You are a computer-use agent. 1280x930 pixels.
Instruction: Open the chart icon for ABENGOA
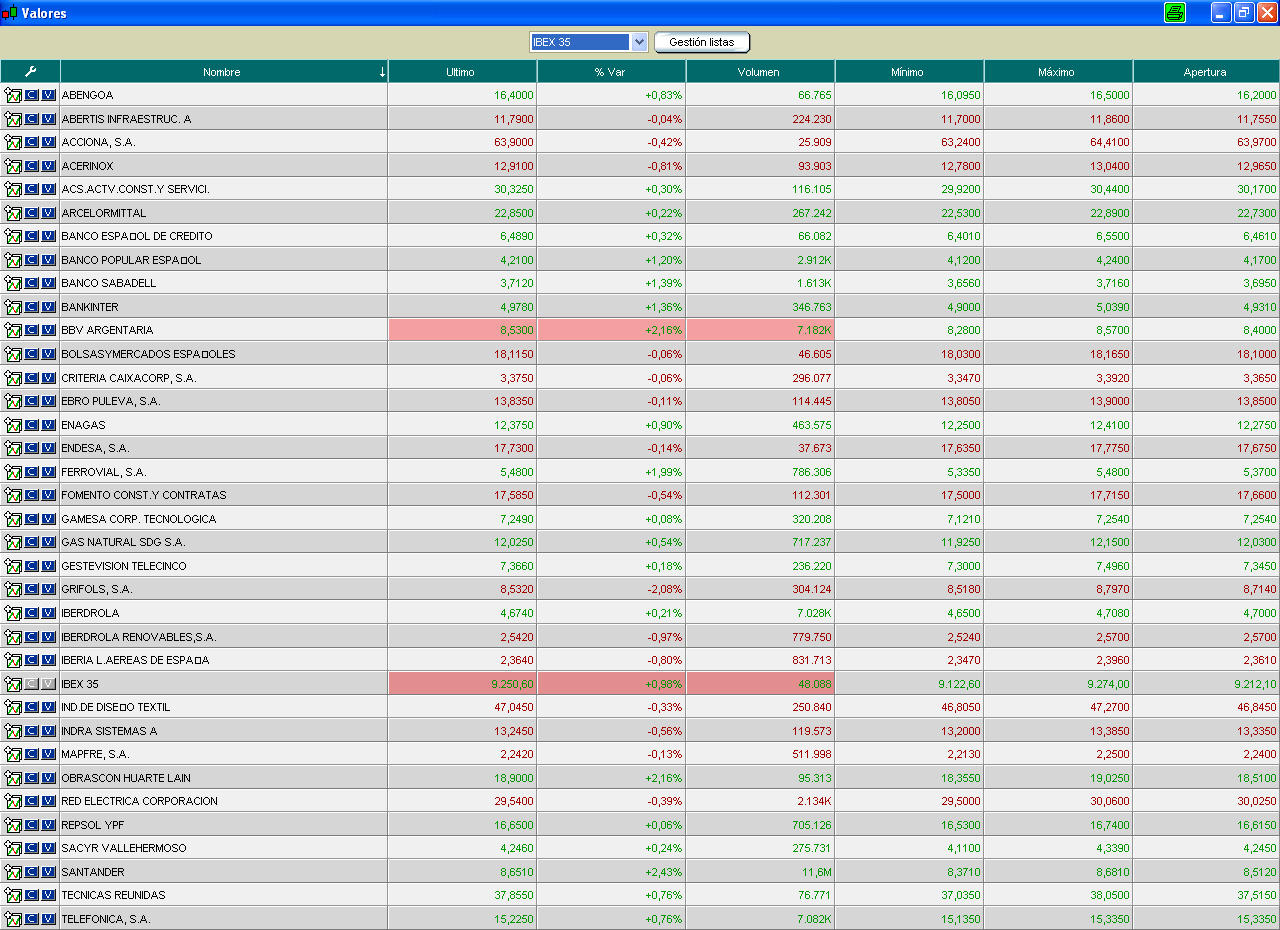tap(13, 95)
